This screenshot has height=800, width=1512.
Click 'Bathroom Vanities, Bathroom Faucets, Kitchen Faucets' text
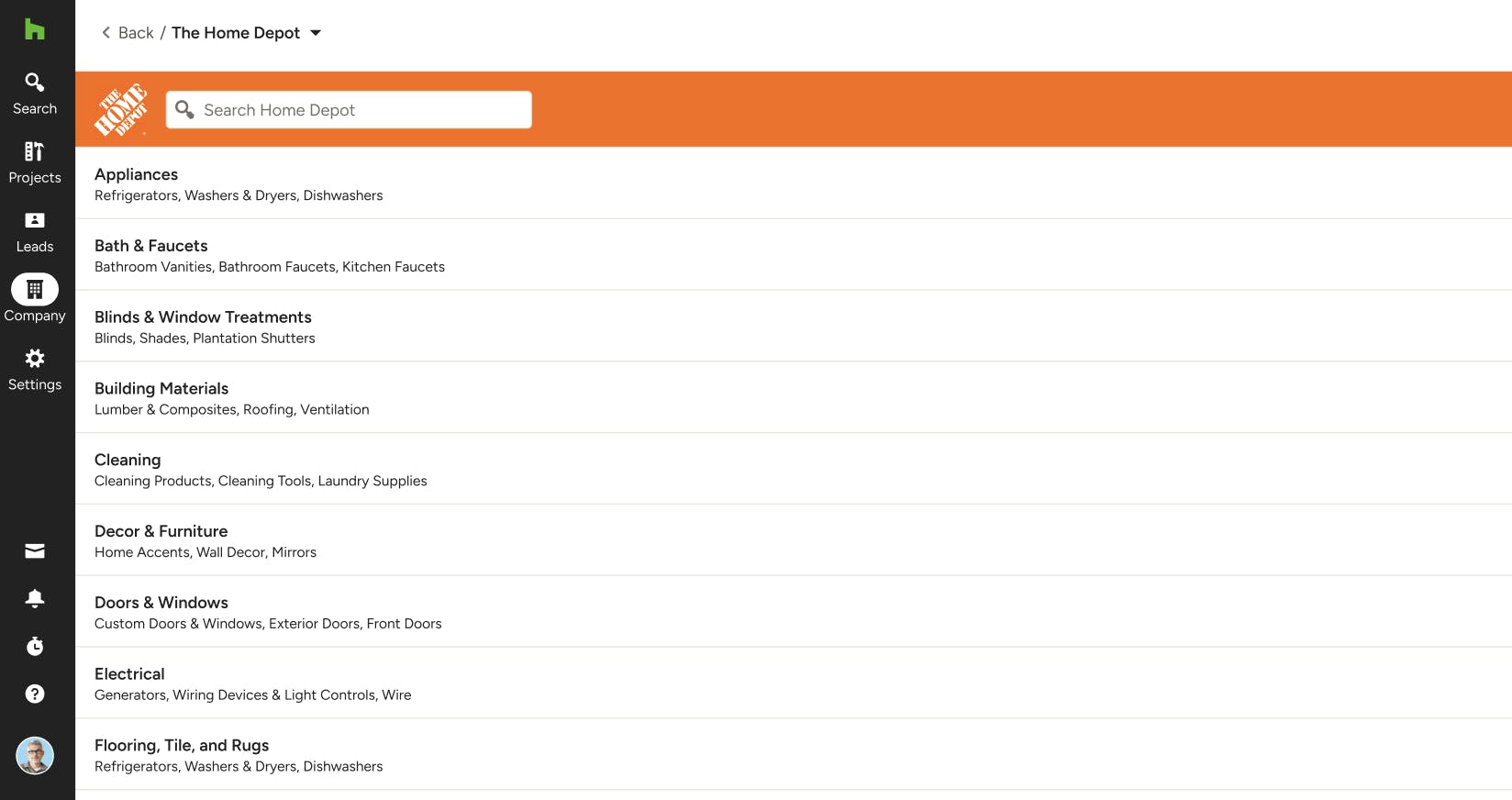(x=270, y=267)
